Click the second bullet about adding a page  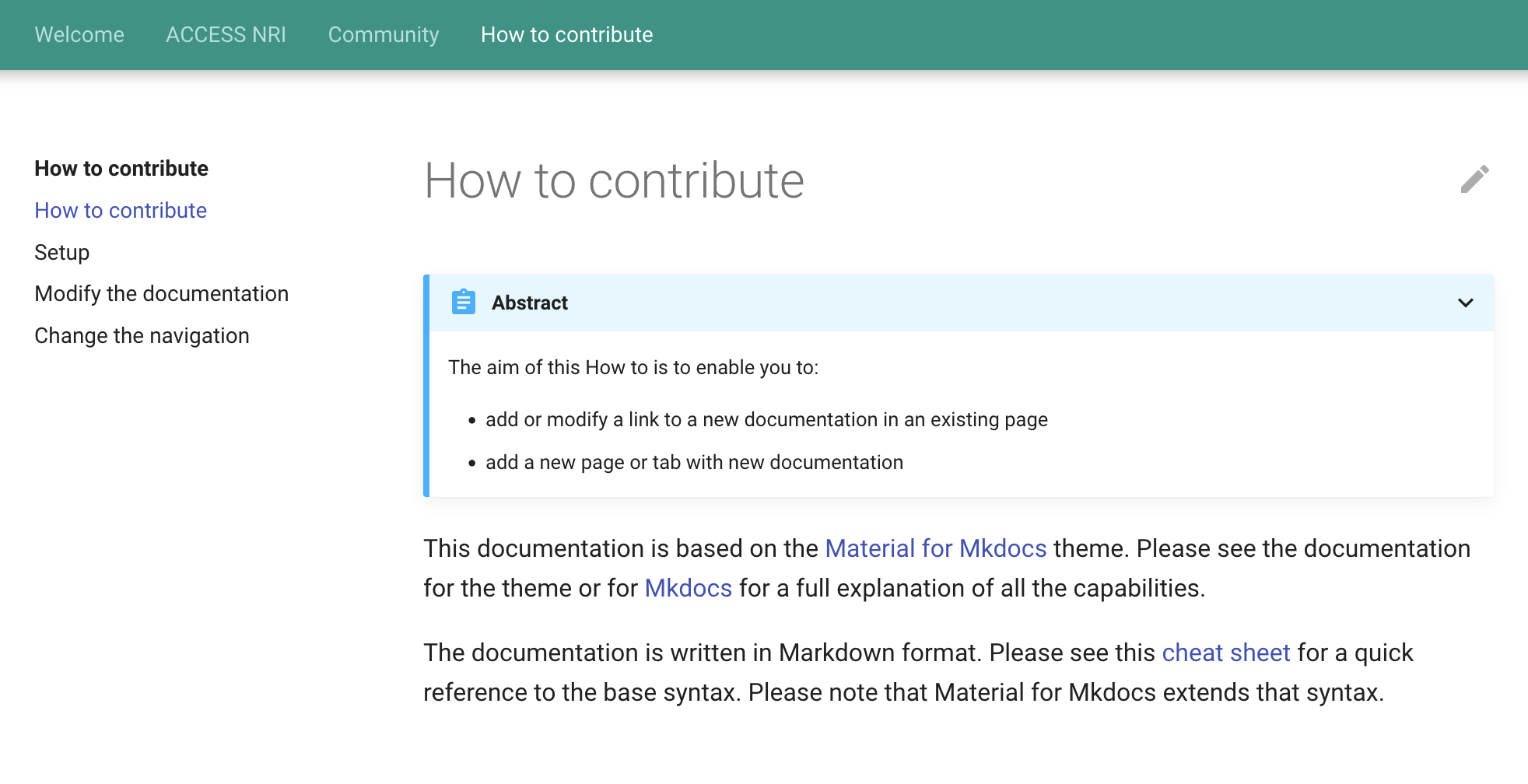pos(694,463)
